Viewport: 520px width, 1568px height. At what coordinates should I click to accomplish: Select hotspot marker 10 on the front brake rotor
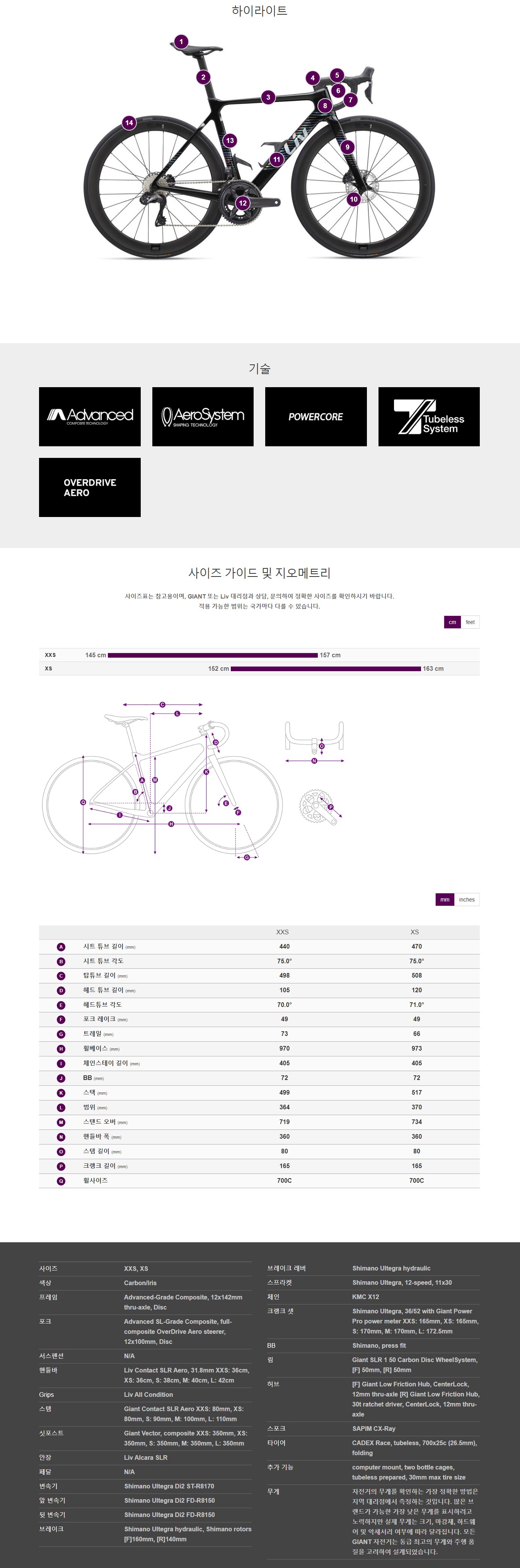pyautogui.click(x=354, y=199)
